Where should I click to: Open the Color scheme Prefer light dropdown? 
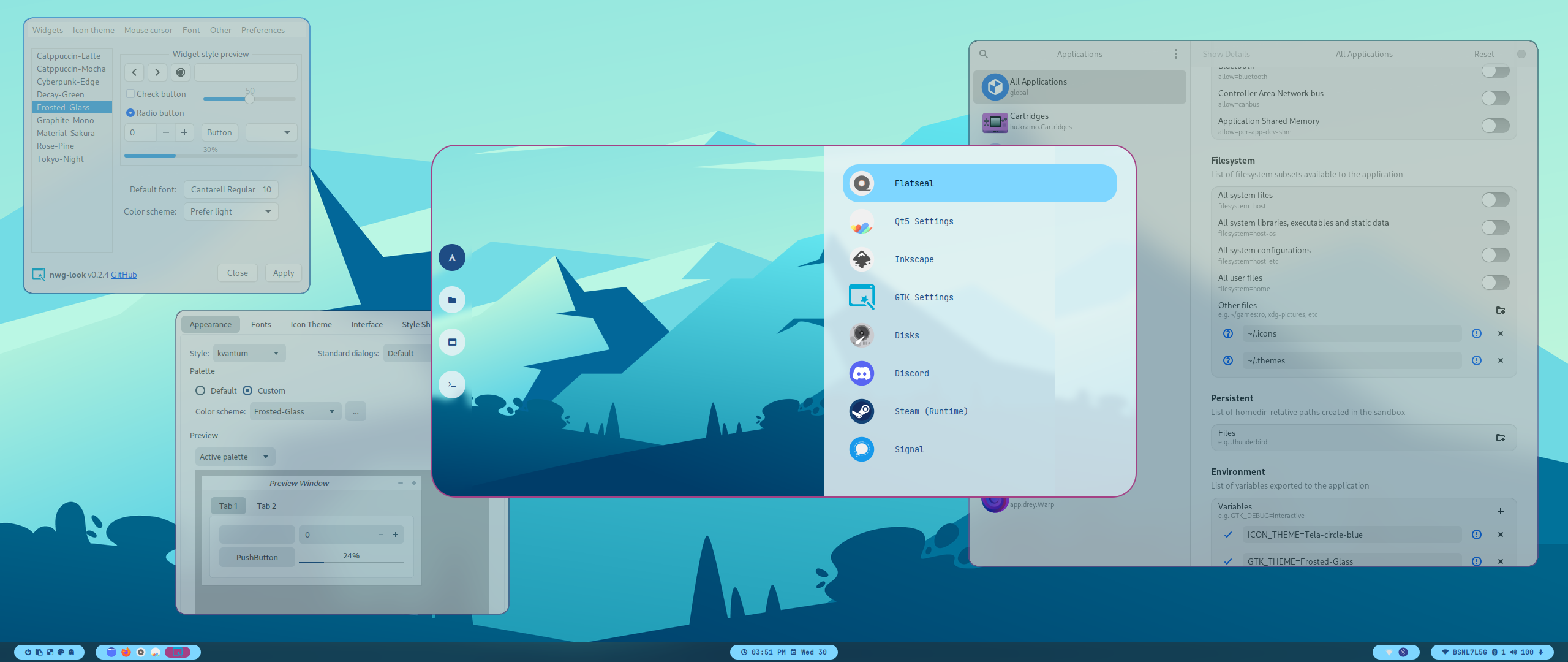tap(231, 211)
